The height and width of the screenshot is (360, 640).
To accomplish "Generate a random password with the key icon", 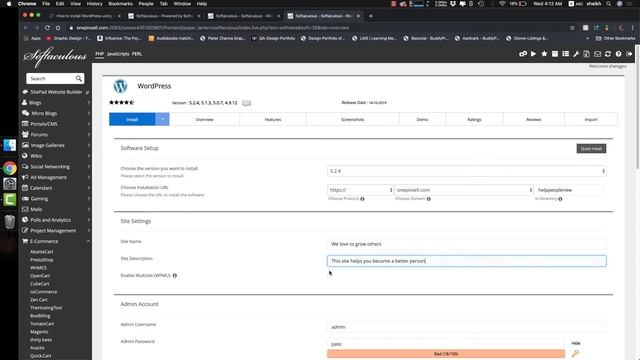I will point(576,353).
